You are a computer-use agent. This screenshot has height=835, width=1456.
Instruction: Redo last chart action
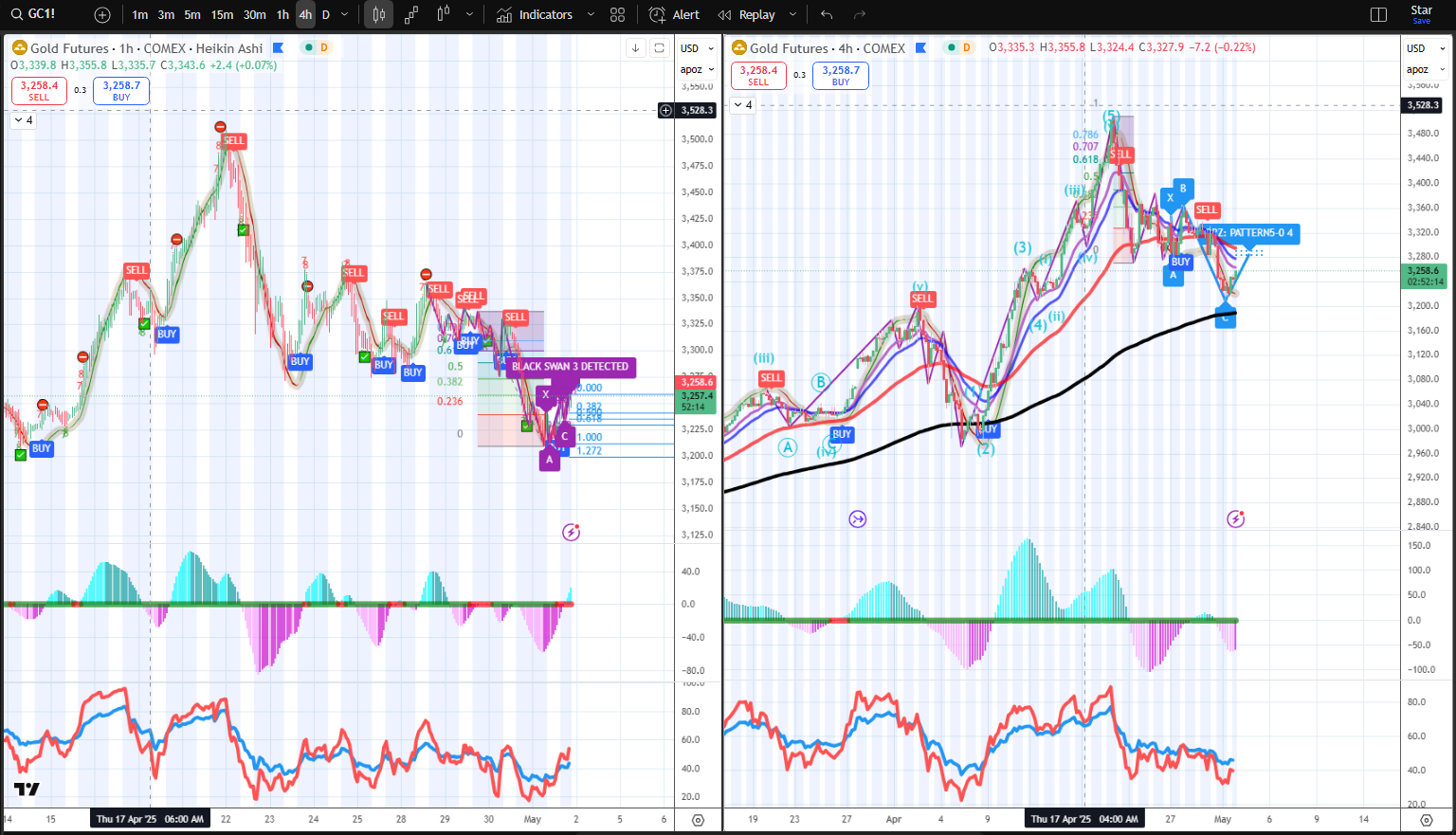860,15
